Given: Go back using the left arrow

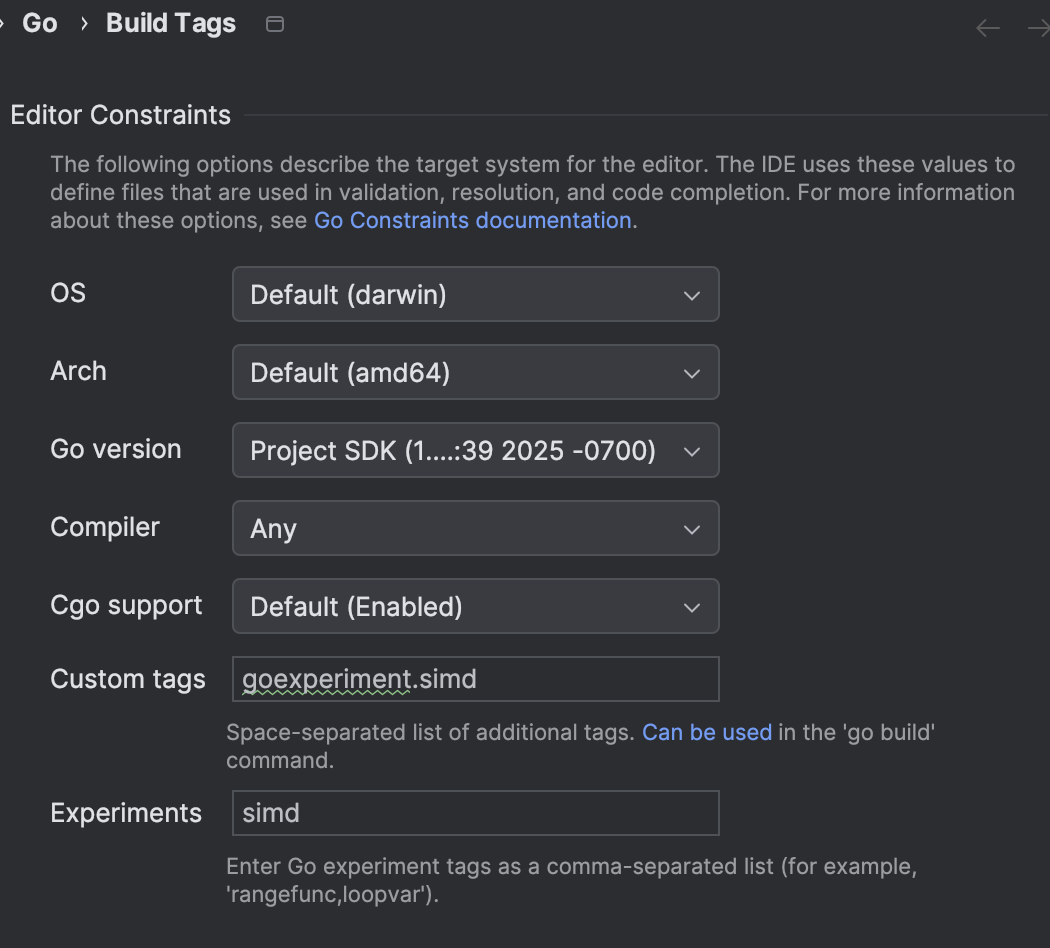Looking at the screenshot, I should click(987, 28).
